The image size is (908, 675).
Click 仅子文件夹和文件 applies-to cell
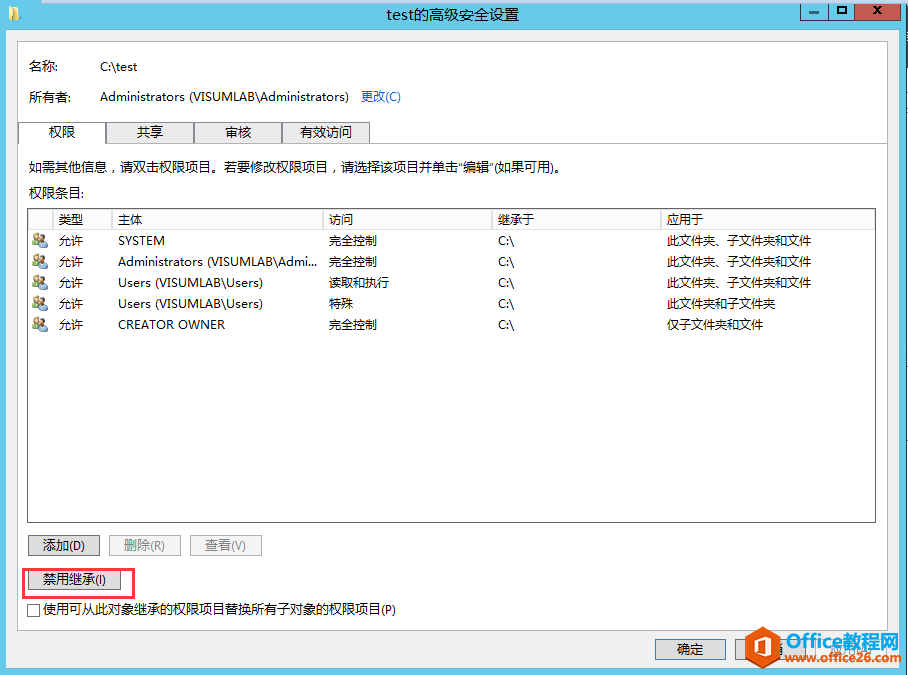click(715, 325)
